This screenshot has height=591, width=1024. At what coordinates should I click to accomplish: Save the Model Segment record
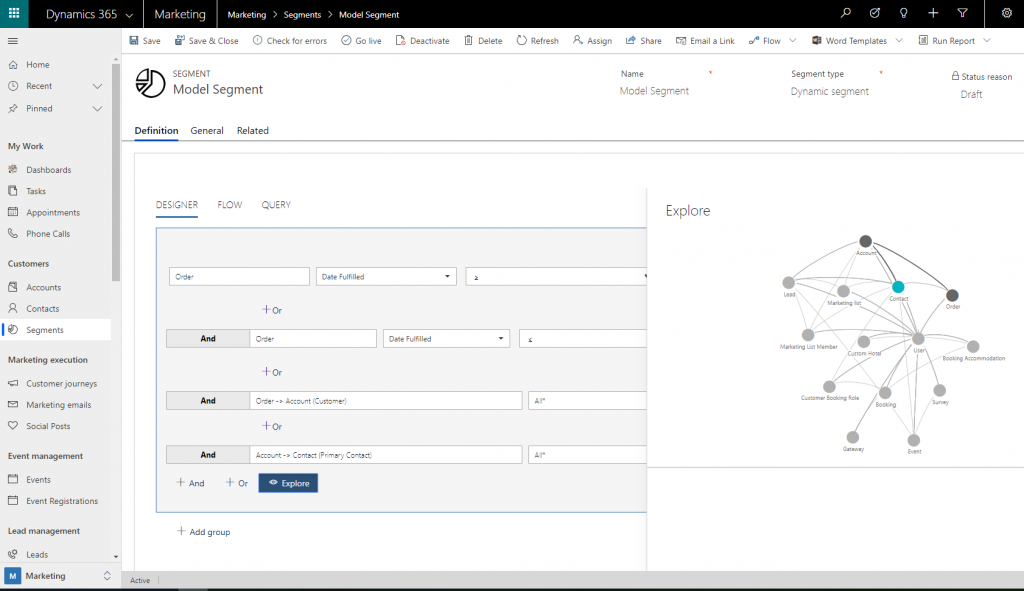pos(143,40)
